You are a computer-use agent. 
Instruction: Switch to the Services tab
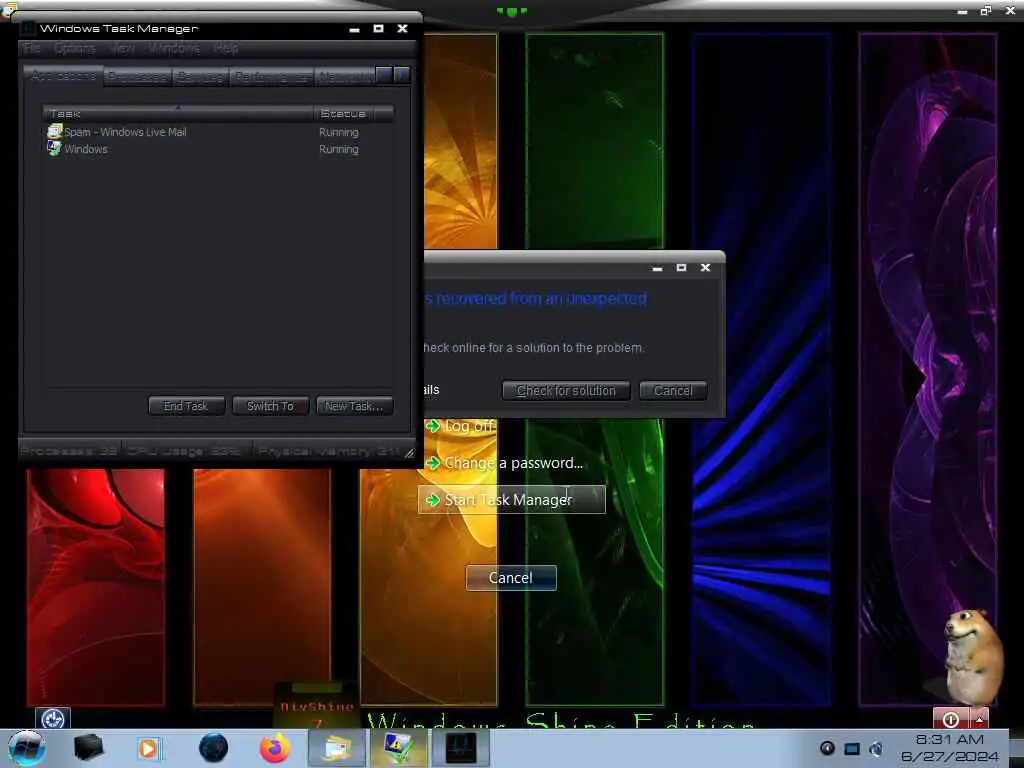200,77
